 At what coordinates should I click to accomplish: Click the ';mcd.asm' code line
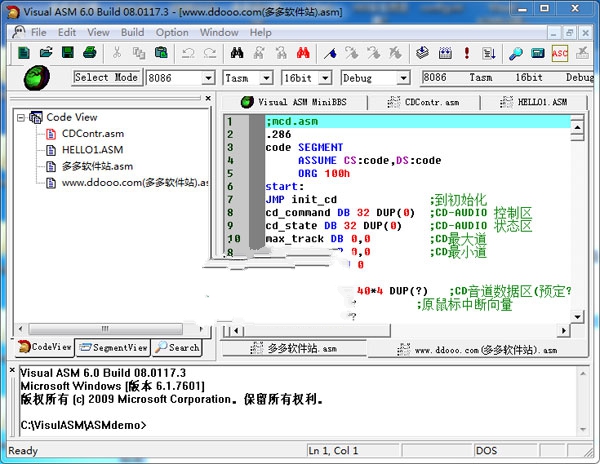pos(292,122)
